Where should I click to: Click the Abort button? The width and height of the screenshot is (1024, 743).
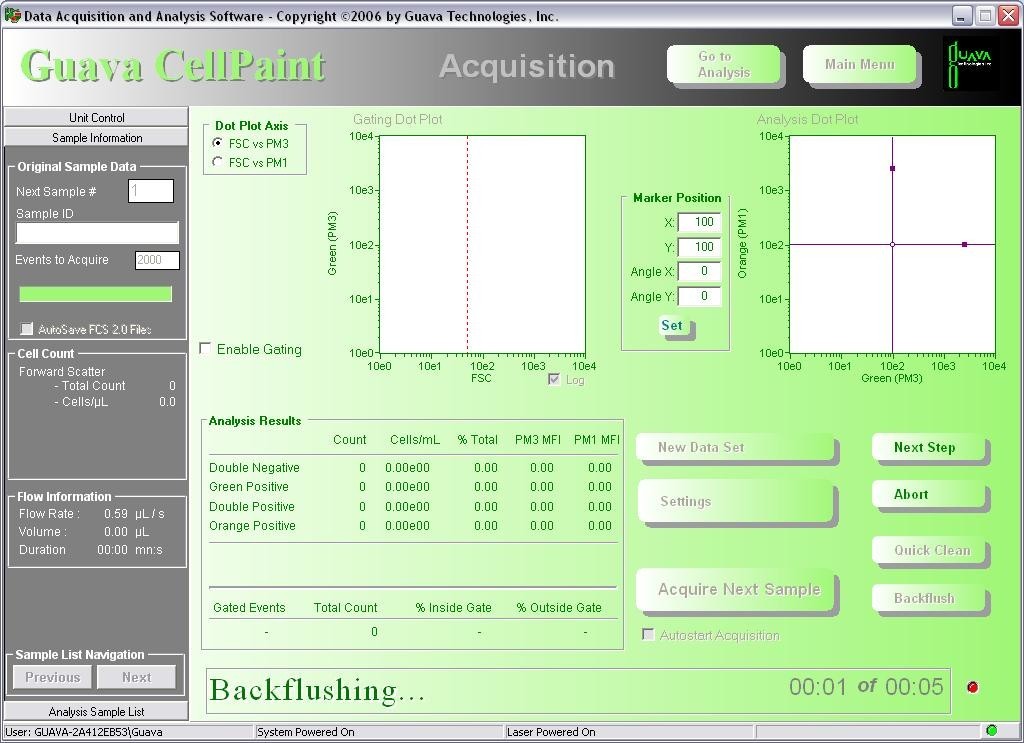pos(929,494)
